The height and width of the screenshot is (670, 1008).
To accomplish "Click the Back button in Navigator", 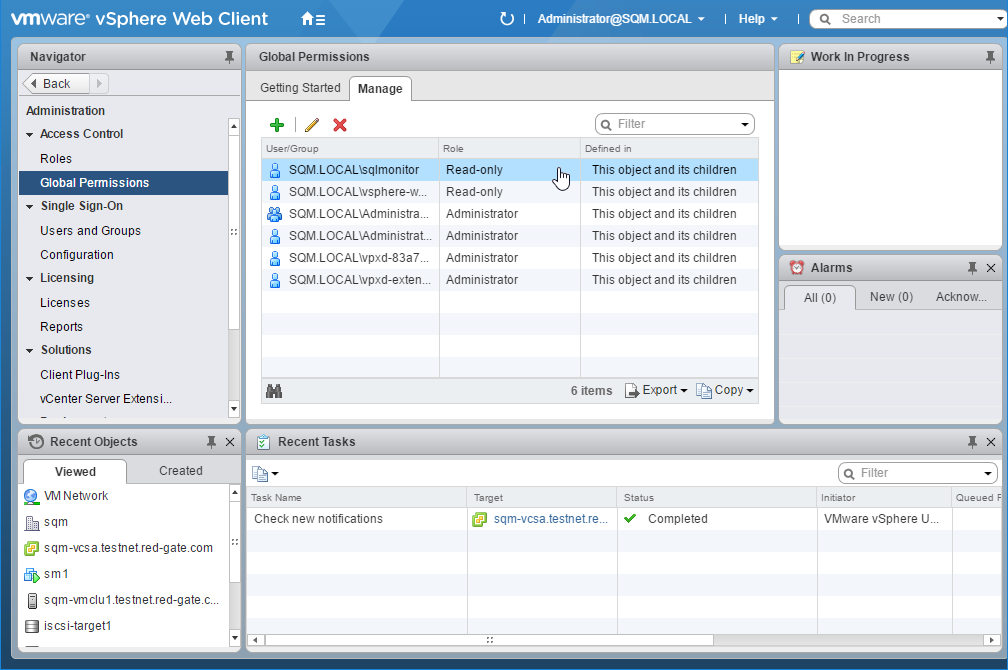I will (x=56, y=84).
